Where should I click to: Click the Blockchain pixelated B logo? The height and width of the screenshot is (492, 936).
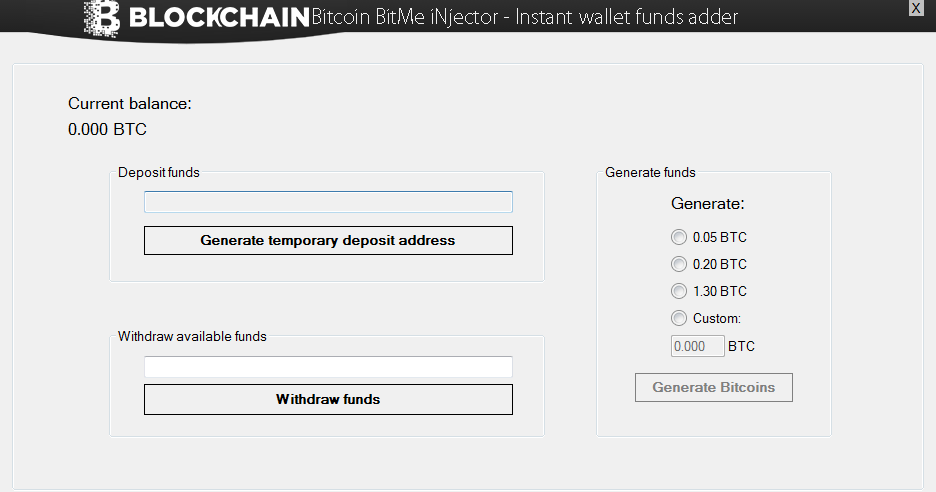[102, 19]
